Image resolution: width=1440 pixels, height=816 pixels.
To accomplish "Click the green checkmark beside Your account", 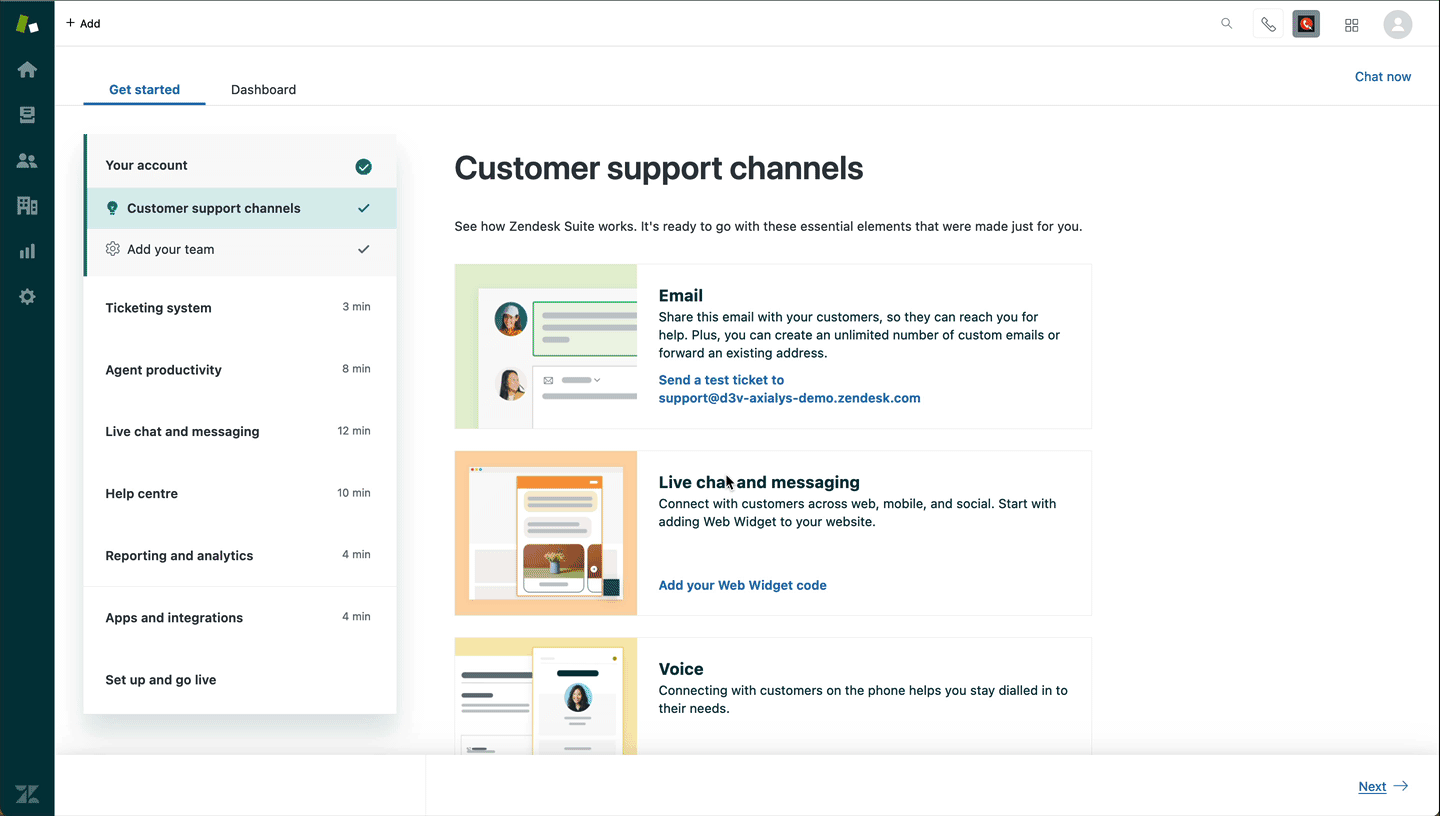I will (x=364, y=167).
